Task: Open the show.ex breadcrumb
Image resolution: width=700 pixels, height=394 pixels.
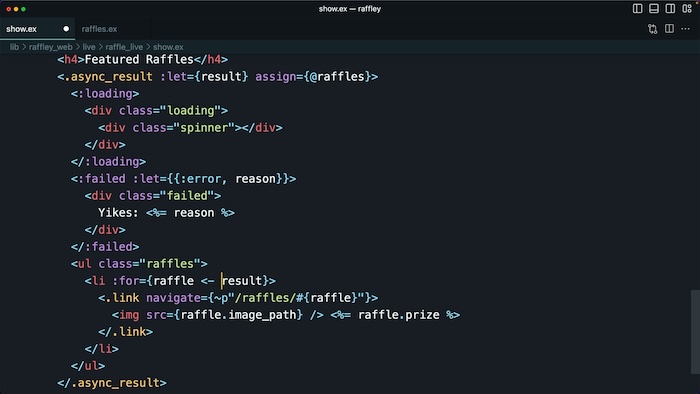Action: tap(168, 47)
